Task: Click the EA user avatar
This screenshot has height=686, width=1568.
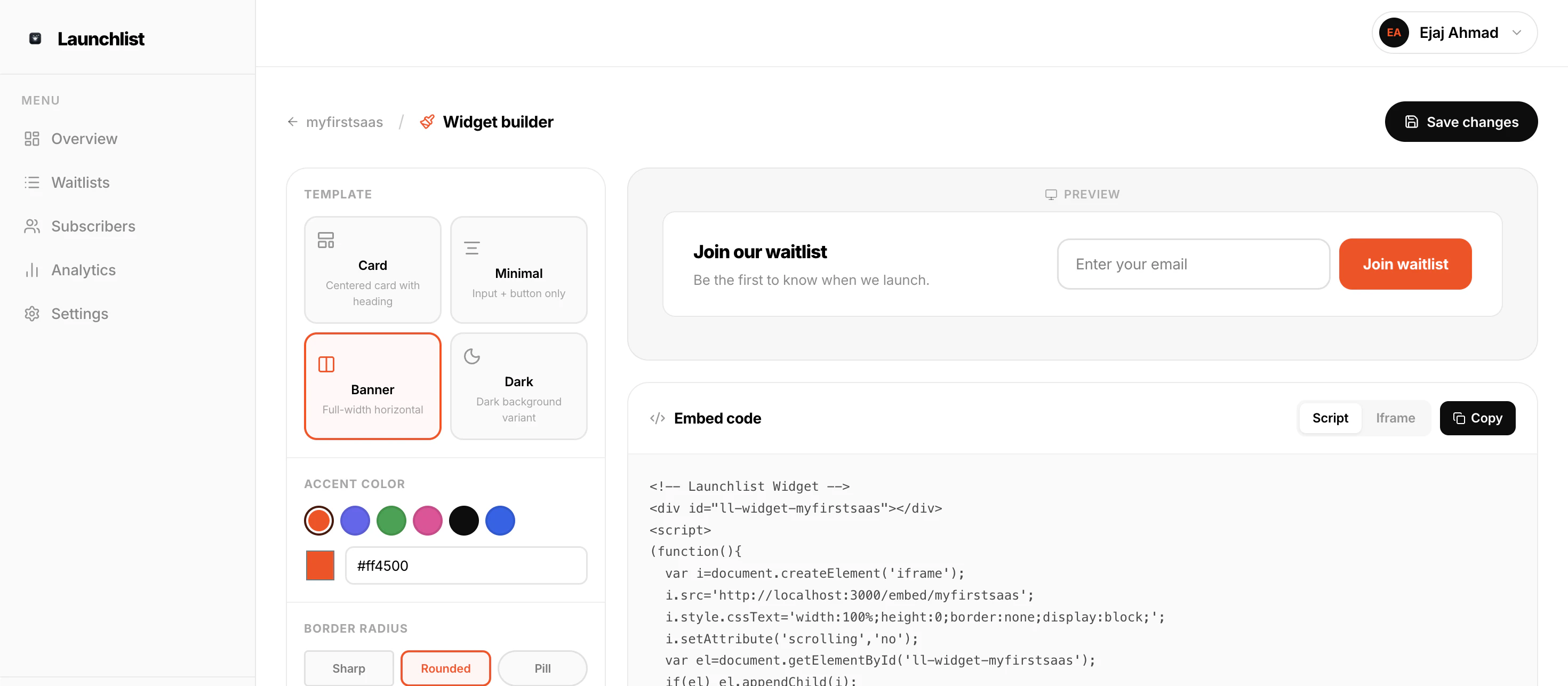Action: tap(1393, 33)
